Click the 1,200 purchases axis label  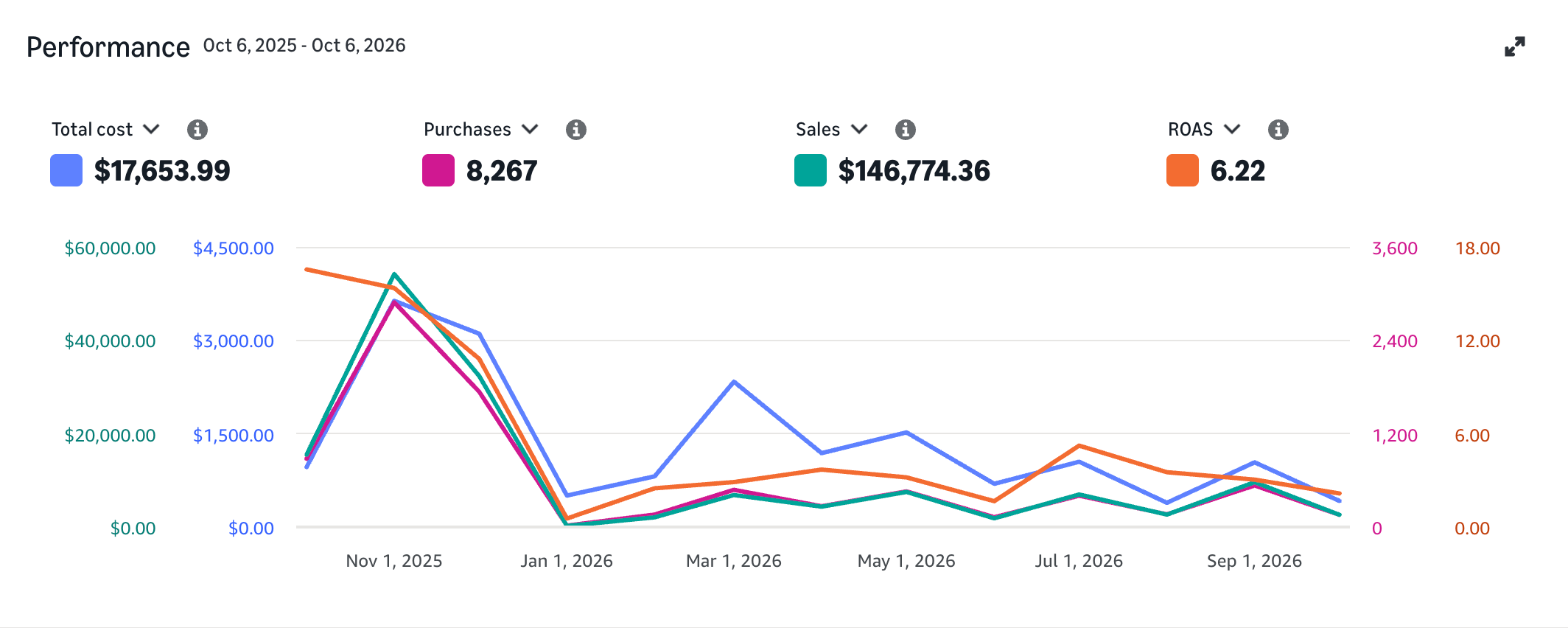(1396, 435)
